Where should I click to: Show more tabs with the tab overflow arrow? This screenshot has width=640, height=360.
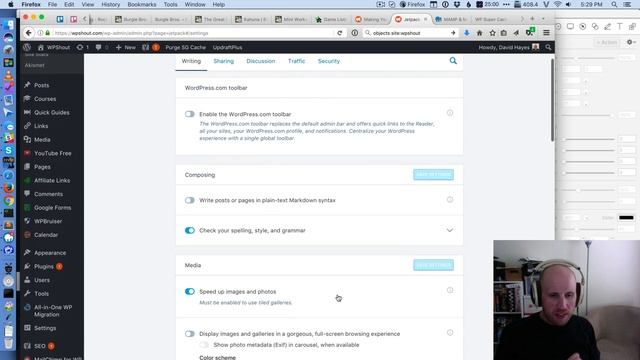pos(522,19)
